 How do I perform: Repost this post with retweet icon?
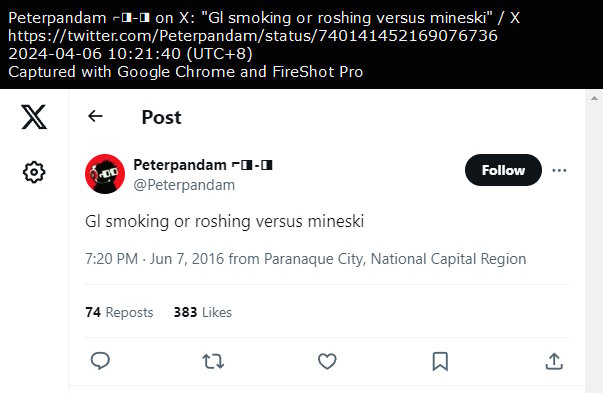pyautogui.click(x=213, y=361)
